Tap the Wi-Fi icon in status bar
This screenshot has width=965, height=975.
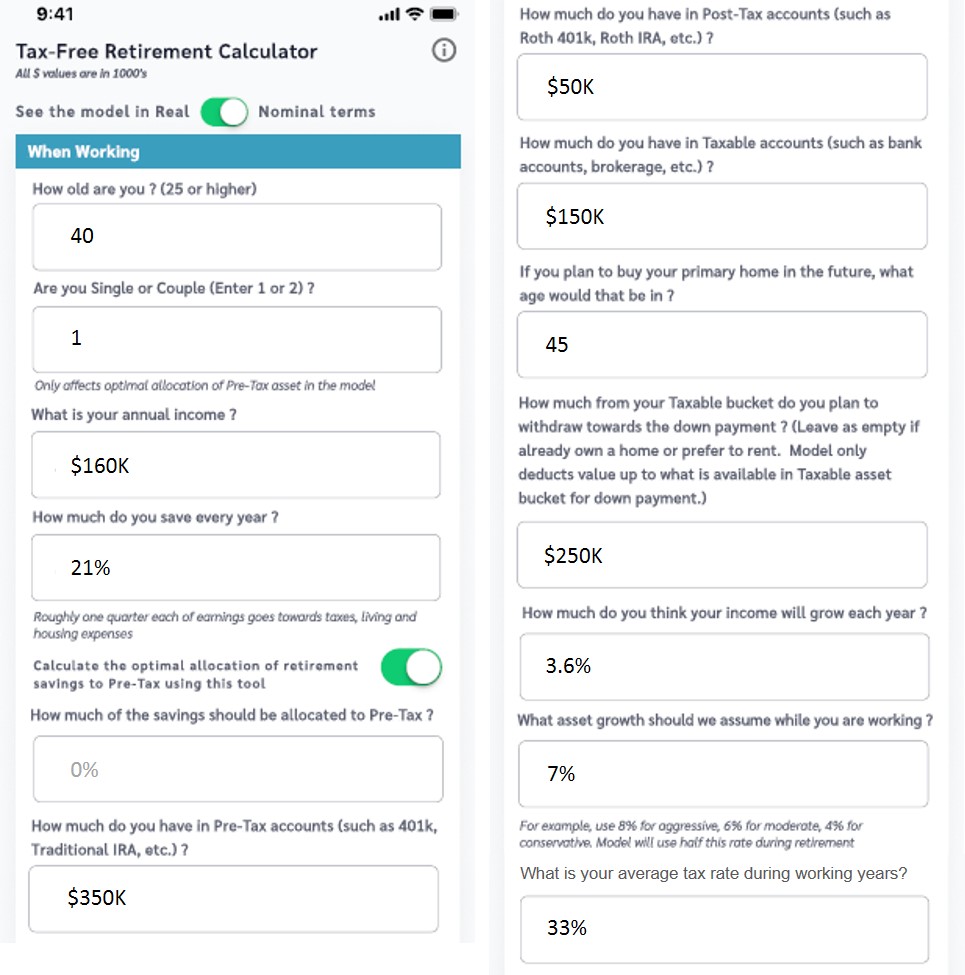tap(414, 14)
